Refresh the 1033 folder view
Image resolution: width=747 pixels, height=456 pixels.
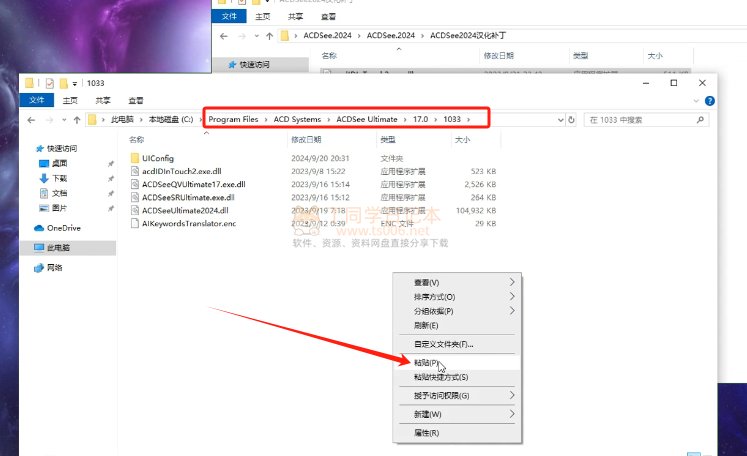(572, 120)
